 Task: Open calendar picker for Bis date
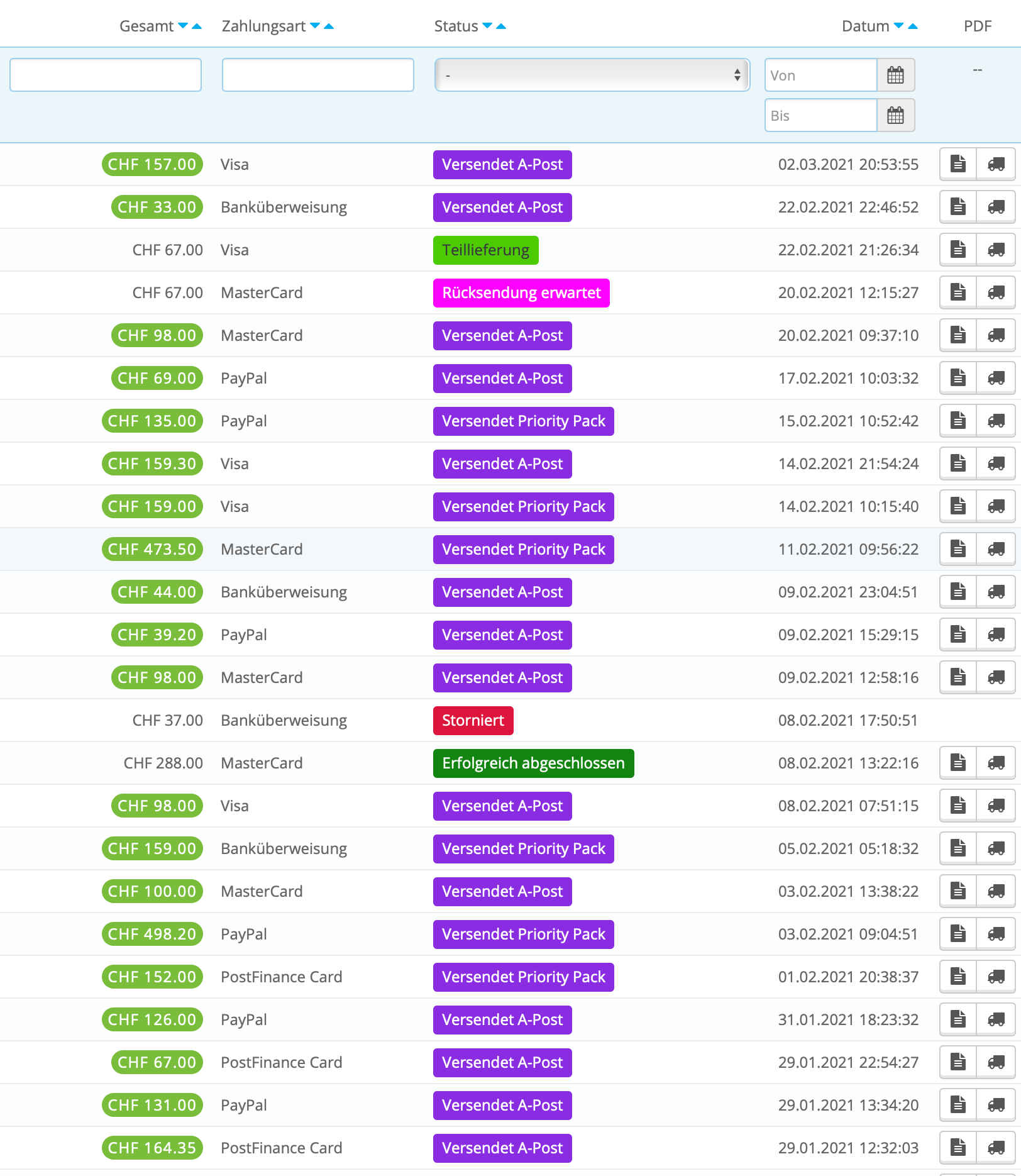pos(895,116)
